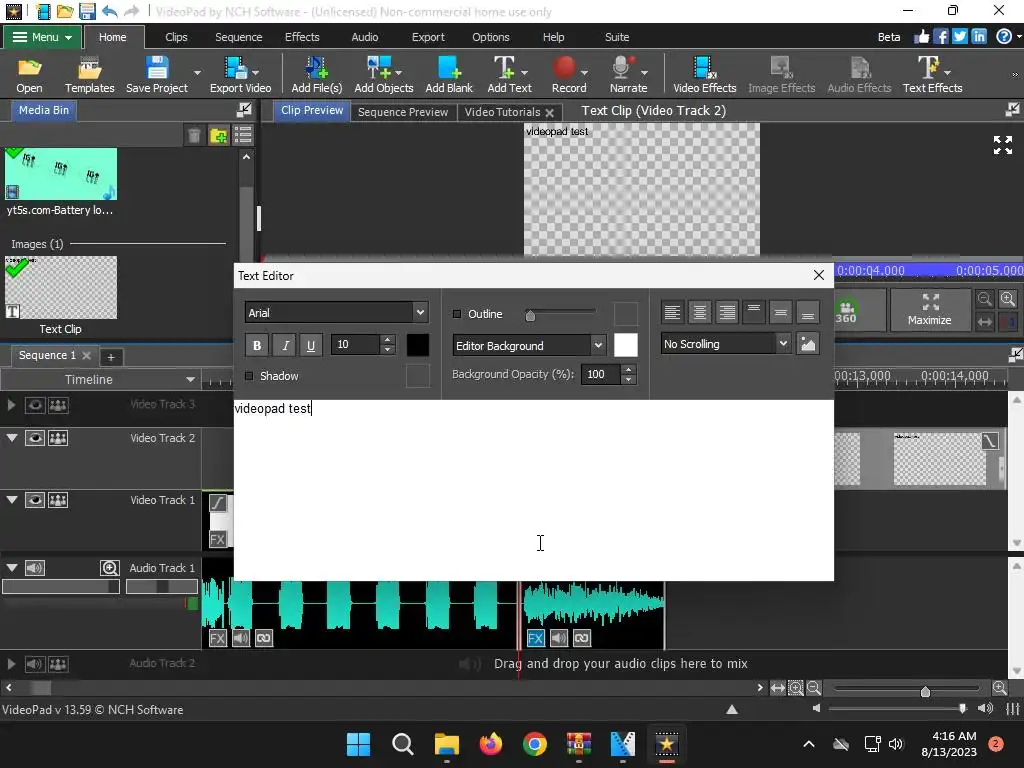Click the Narrate microphone icon
The width and height of the screenshot is (1024, 768).
point(622,68)
